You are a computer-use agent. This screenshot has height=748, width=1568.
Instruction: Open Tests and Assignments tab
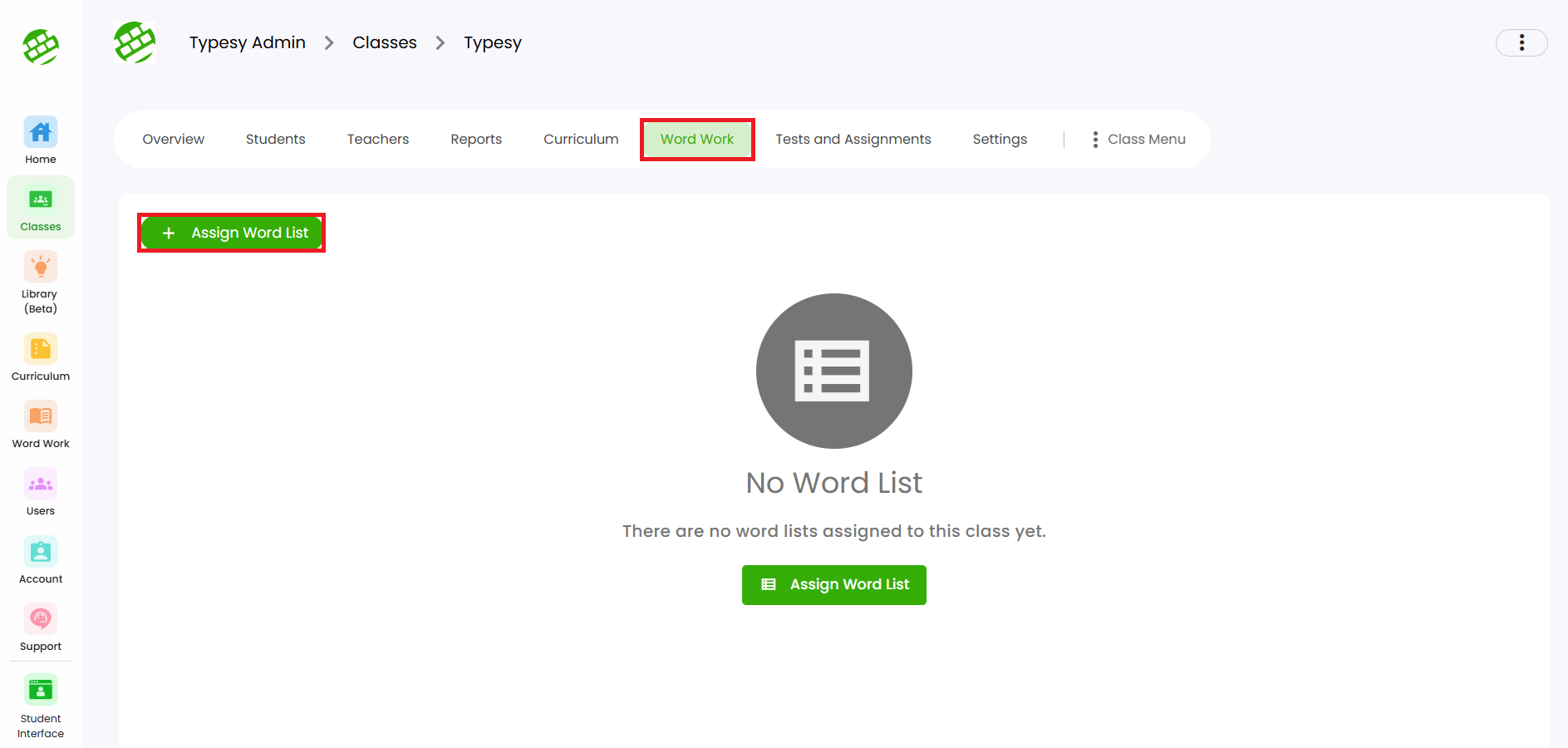(853, 140)
